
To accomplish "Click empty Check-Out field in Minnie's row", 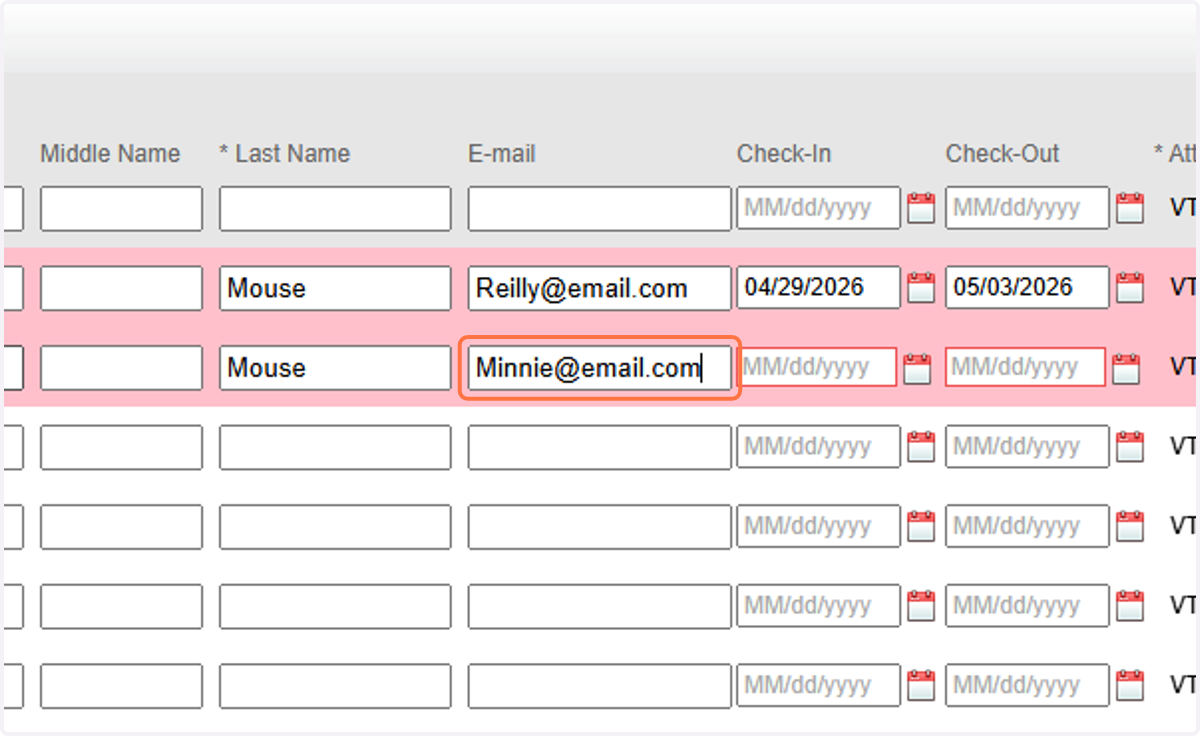I will (1025, 367).
